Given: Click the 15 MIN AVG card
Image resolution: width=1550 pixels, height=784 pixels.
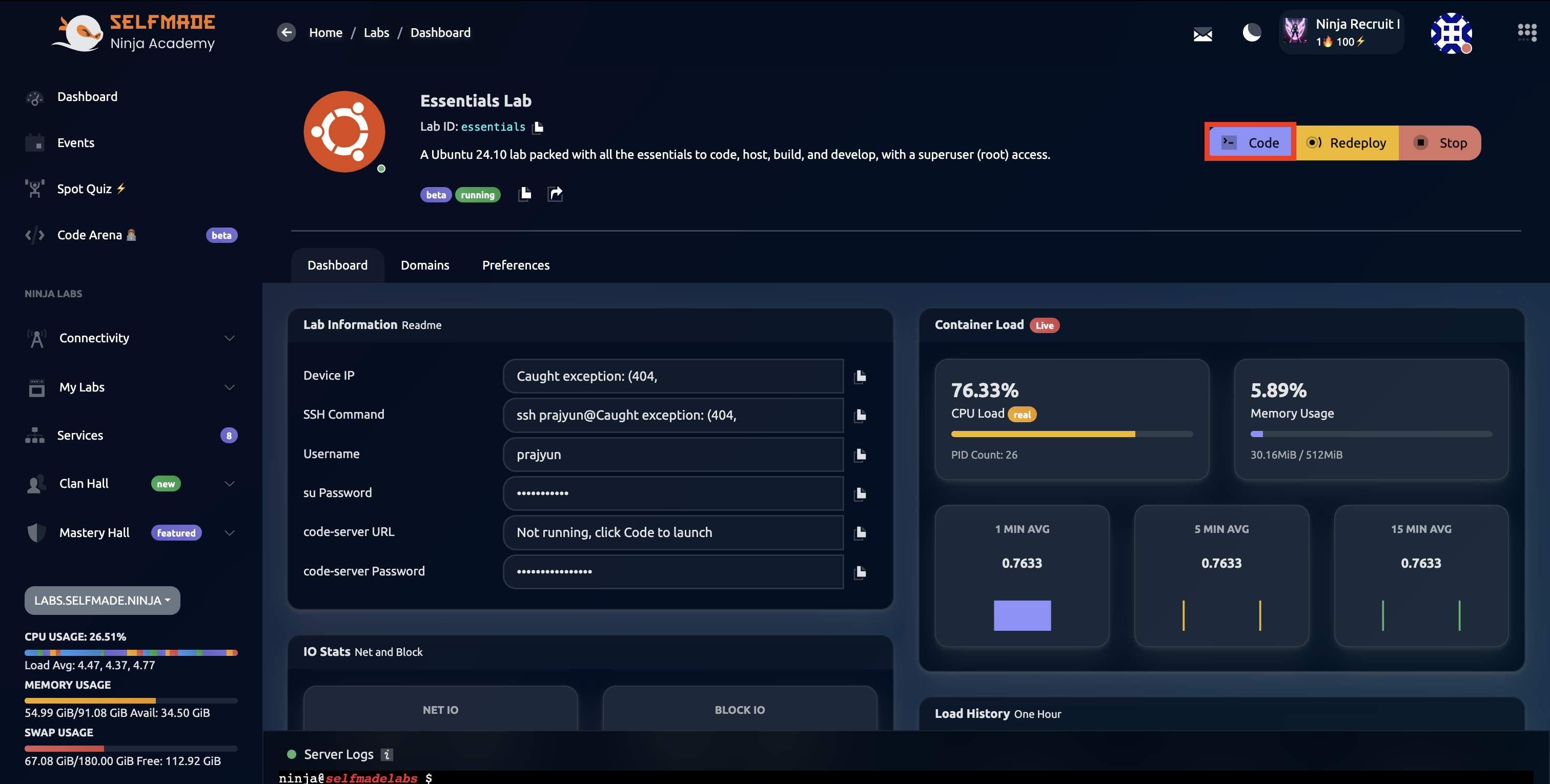Looking at the screenshot, I should click(x=1421, y=576).
